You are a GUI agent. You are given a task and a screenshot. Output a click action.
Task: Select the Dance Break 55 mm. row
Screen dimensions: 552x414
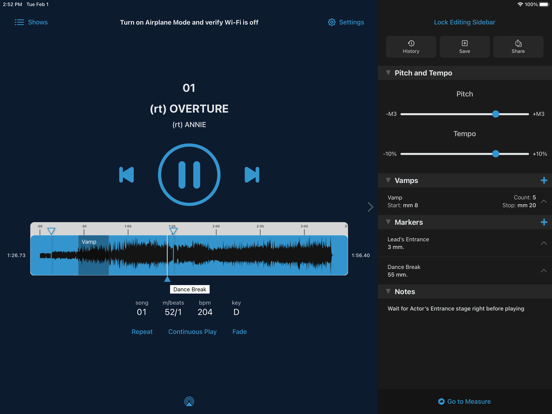[465, 271]
